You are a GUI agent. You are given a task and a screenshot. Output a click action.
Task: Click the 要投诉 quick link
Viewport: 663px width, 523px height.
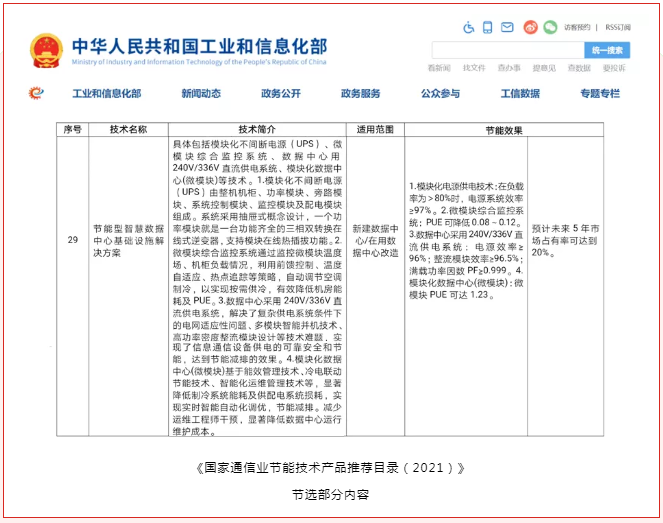(614, 68)
